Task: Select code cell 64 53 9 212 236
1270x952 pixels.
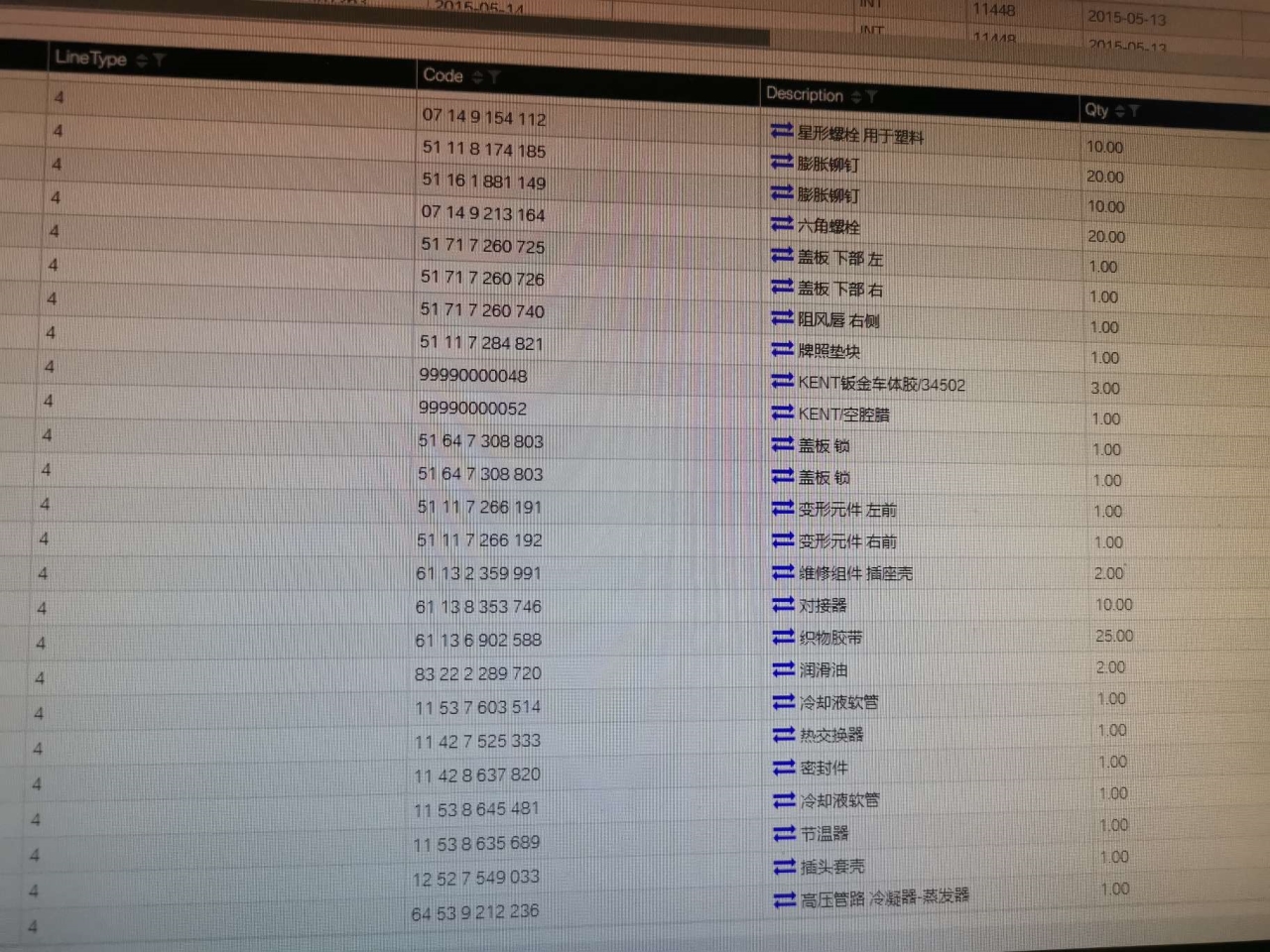Action: click(x=475, y=912)
